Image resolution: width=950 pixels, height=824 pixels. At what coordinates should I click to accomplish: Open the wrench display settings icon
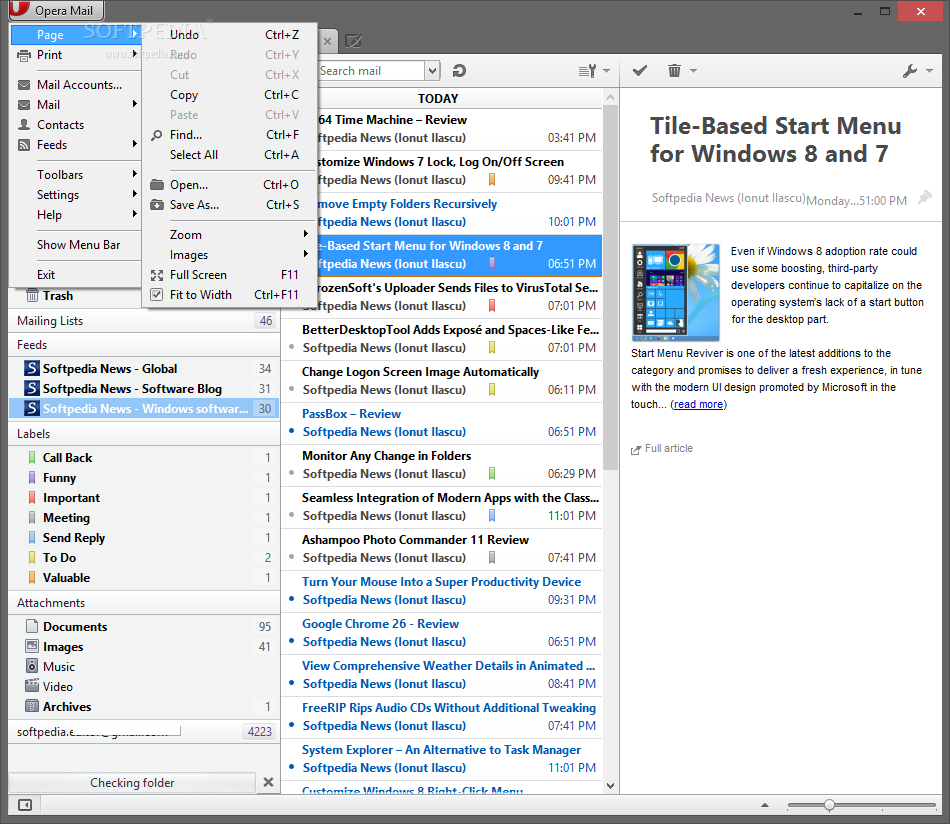tap(909, 71)
